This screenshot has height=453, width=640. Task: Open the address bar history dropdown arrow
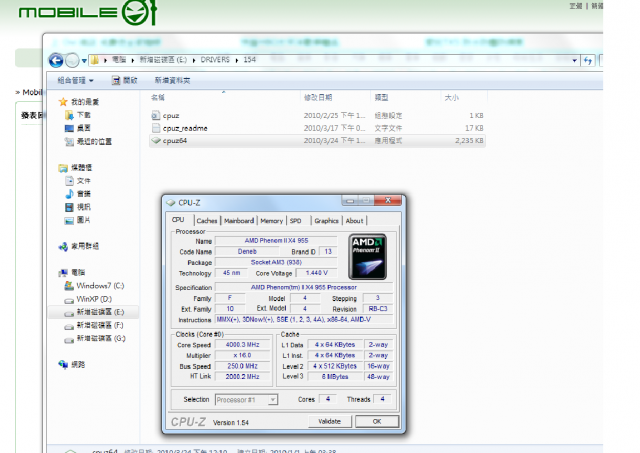tap(574, 60)
